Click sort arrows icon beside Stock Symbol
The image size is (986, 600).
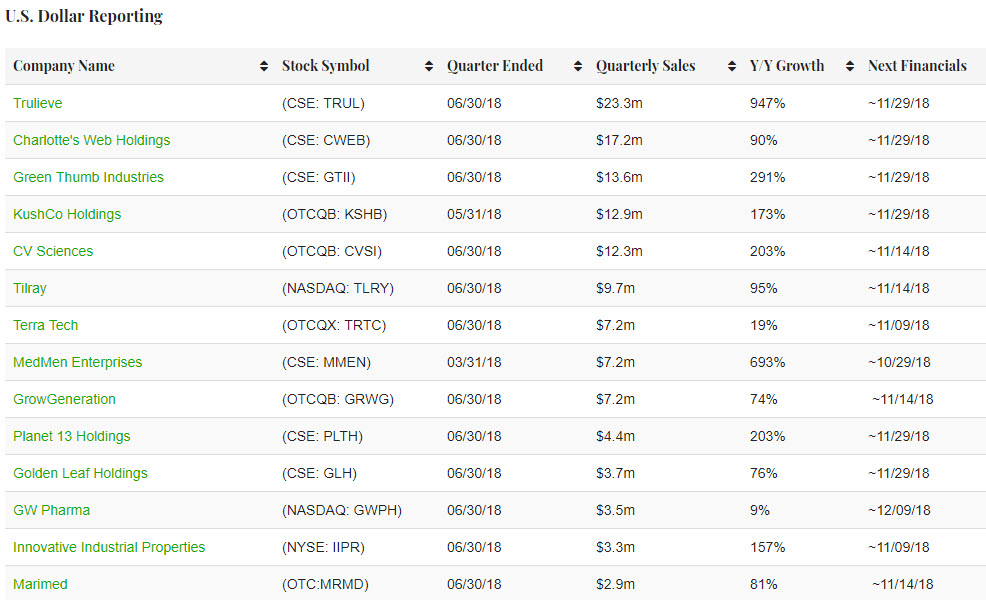pyautogui.click(x=429, y=67)
